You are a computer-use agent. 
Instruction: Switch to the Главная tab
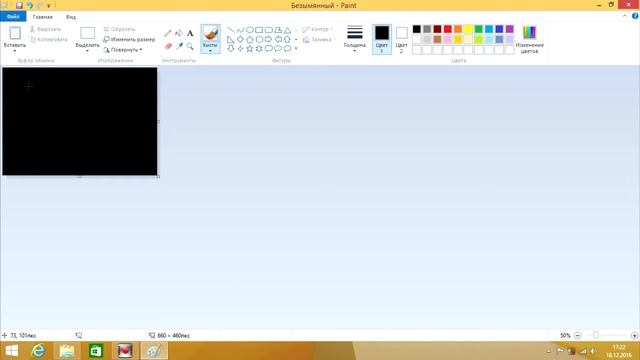point(42,17)
